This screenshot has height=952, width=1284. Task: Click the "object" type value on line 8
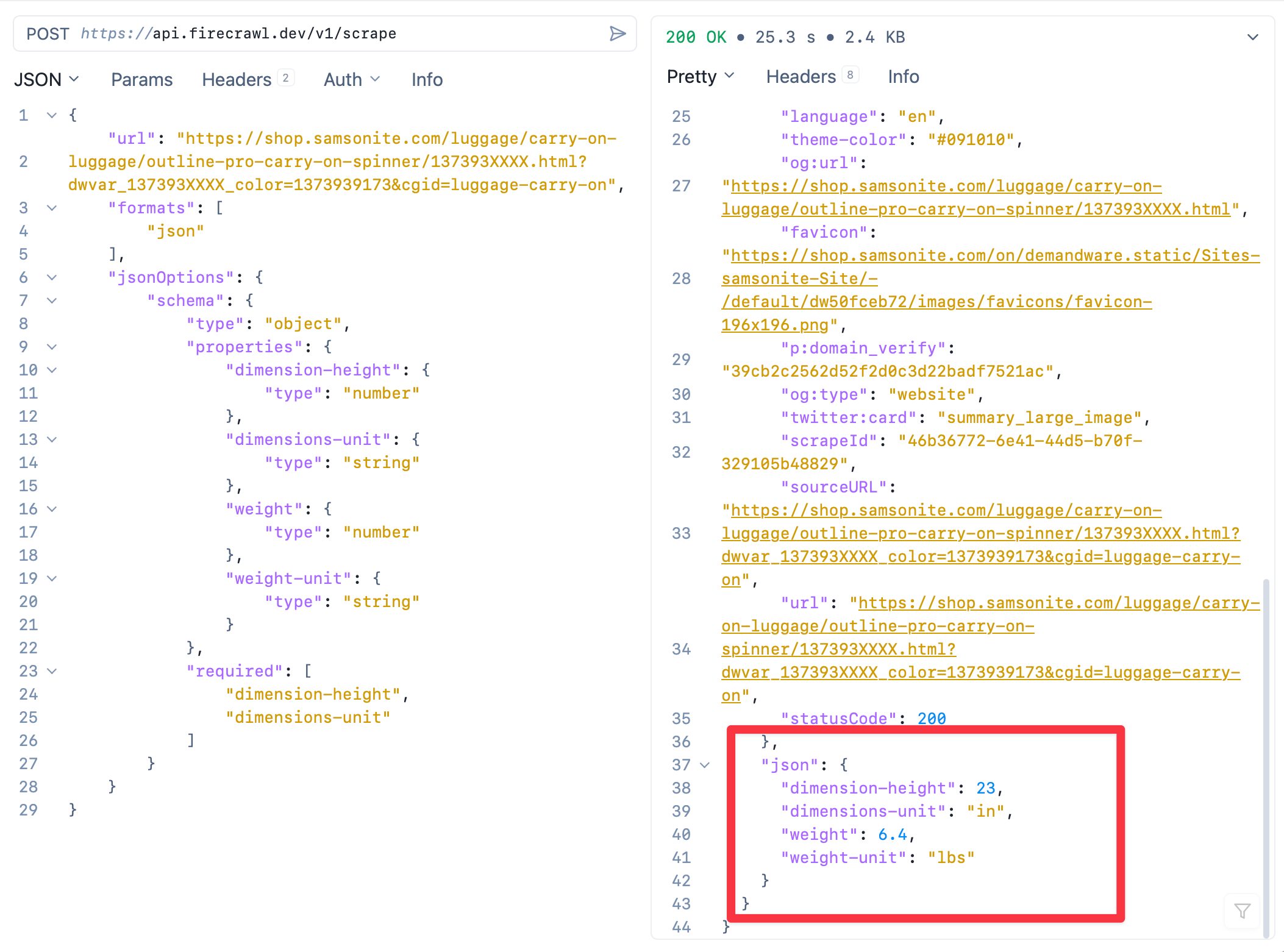(303, 324)
